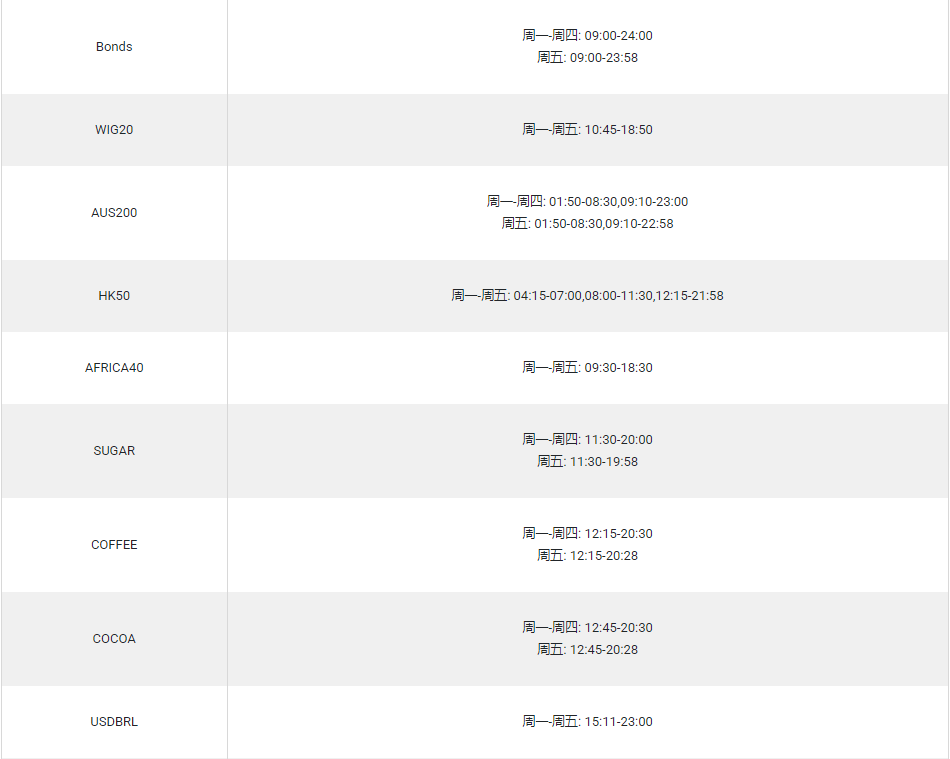Select SUGAR Friday hours 11:30-19:58

tap(587, 462)
